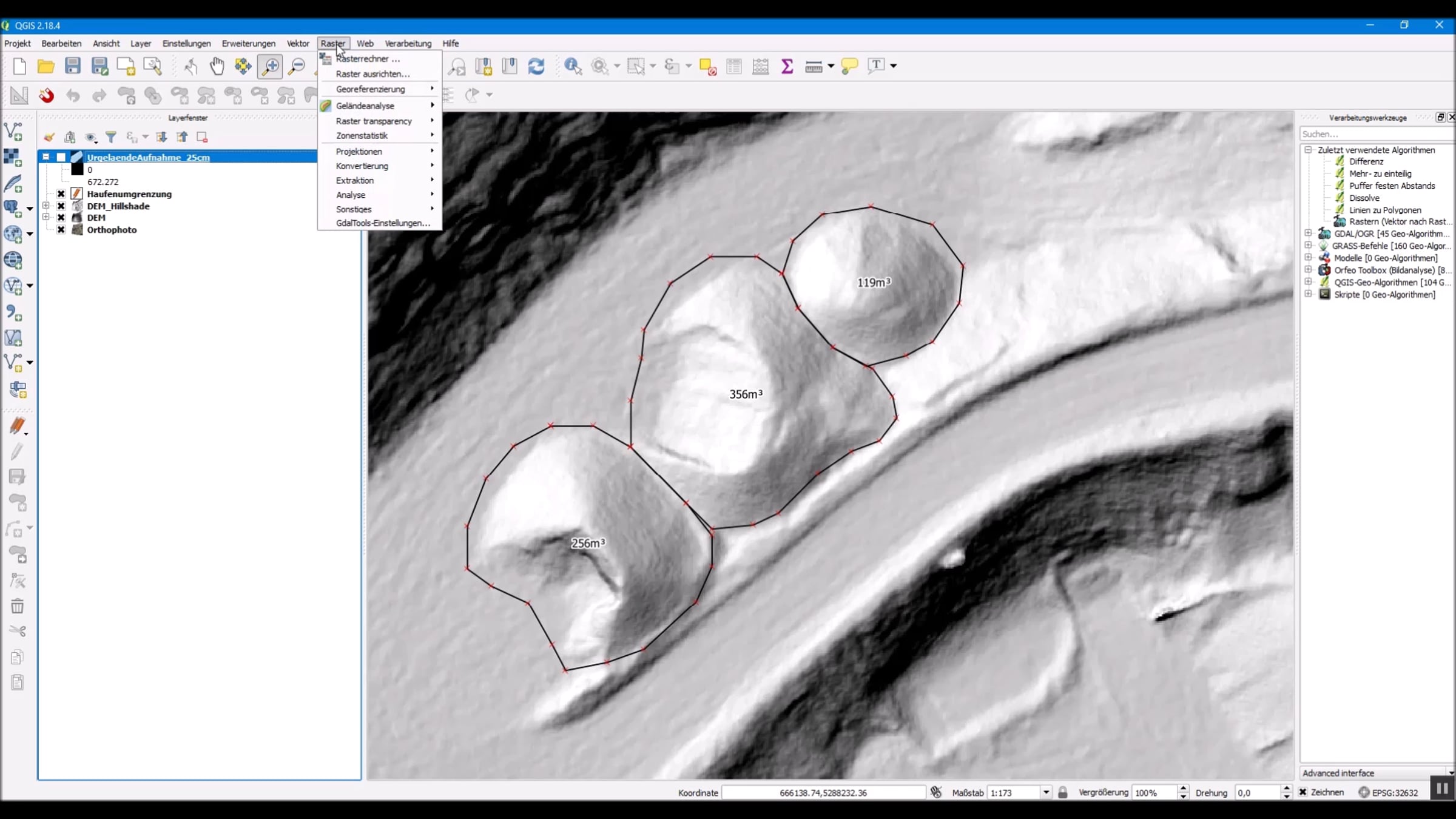Open the Maßstab scale dropdown
The image size is (1456, 819).
[1046, 792]
